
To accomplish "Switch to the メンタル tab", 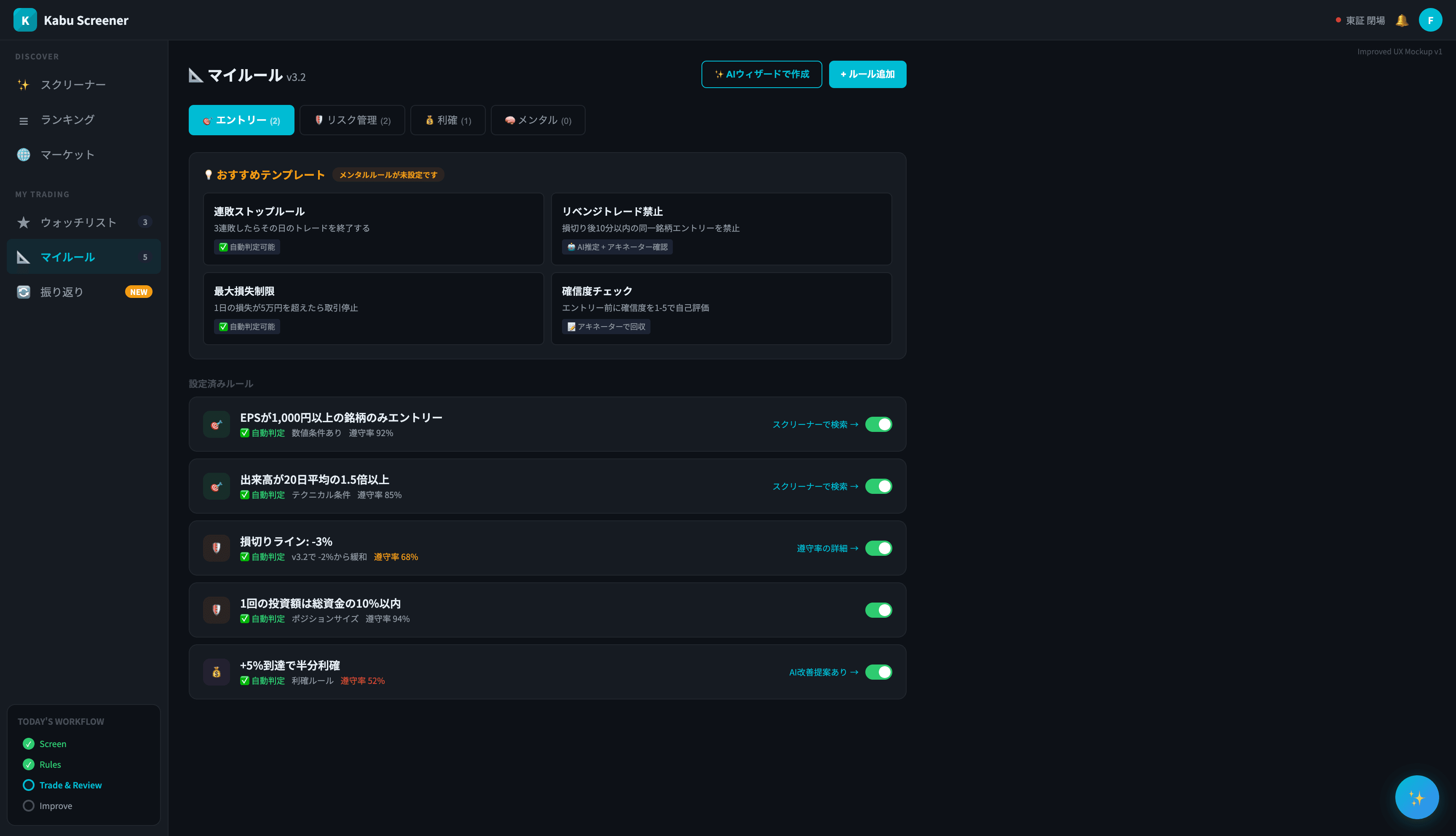I will click(538, 120).
